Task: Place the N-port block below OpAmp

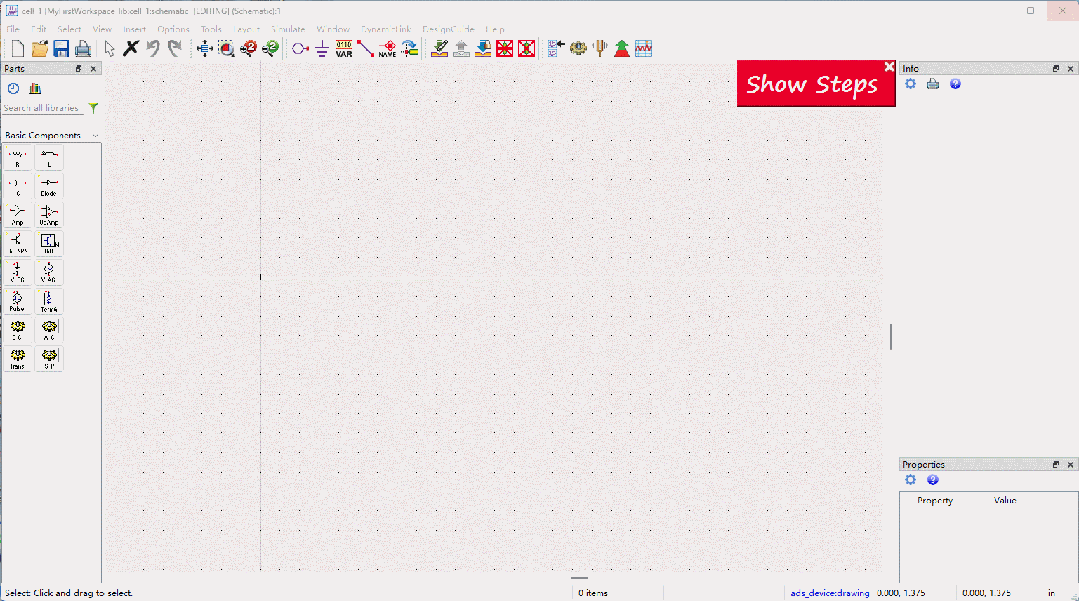Action: click(x=49, y=244)
